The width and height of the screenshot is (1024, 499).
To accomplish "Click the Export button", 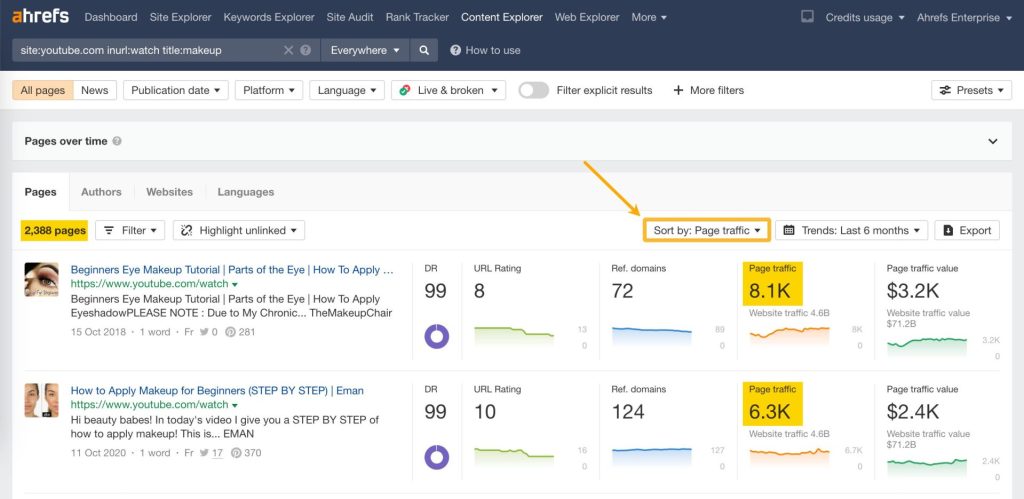I will [967, 230].
